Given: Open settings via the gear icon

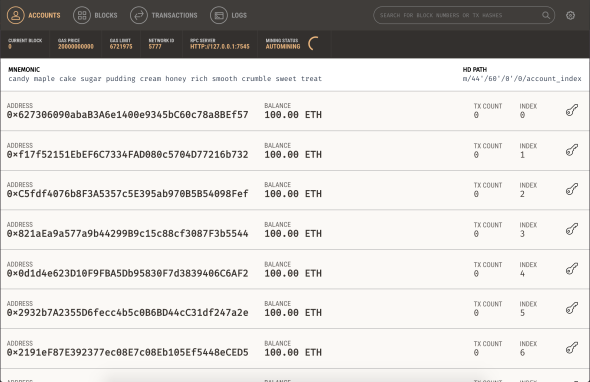Looking at the screenshot, I should (570, 15).
